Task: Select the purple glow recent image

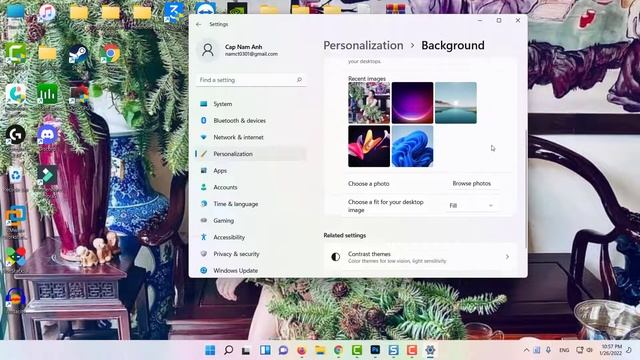Action: click(412, 103)
